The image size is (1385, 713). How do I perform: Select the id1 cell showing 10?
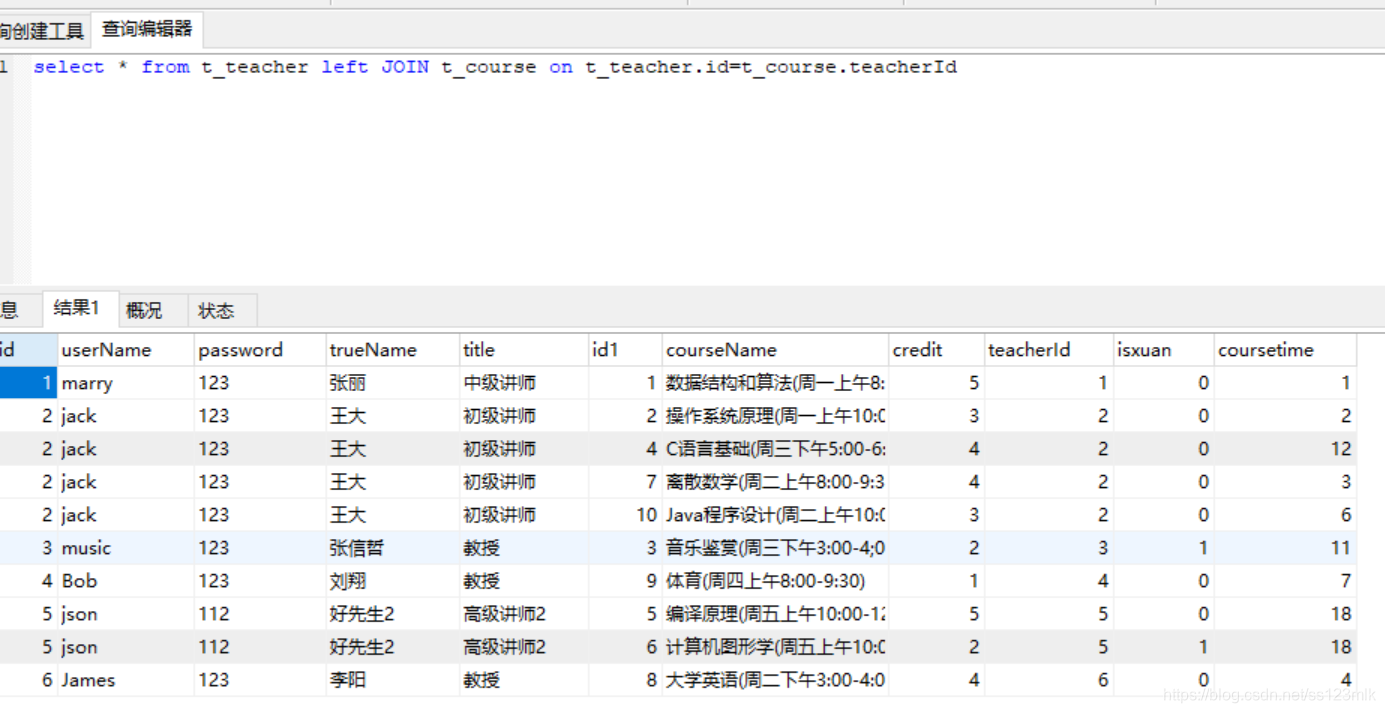(x=625, y=515)
